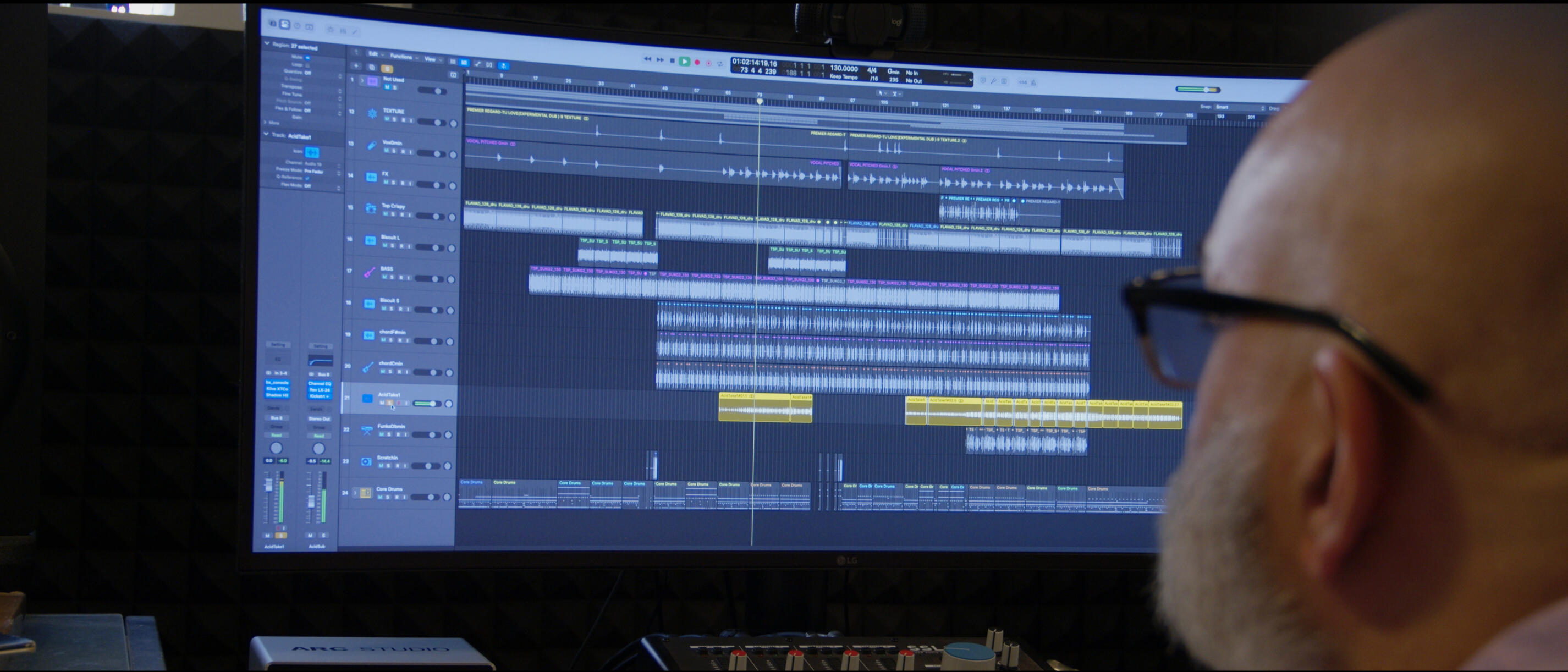Click the Rewind transport button
Screen dimensions: 1568x672
[647, 59]
